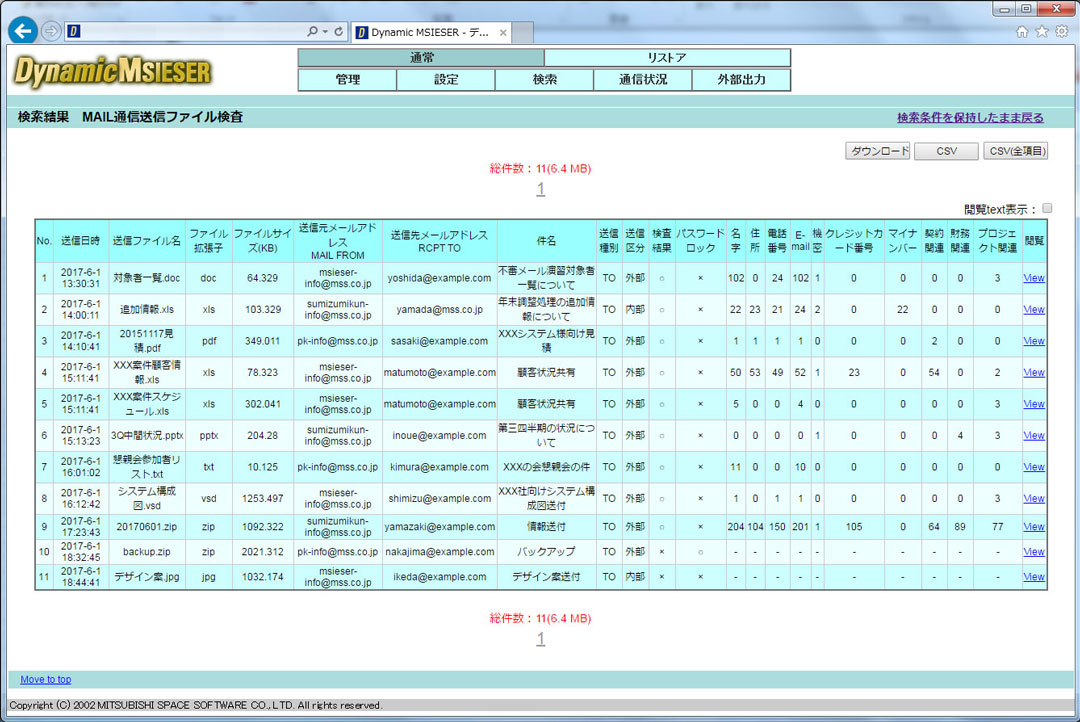Click the マイナンバー column header
The image size is (1080, 722).
coord(902,241)
